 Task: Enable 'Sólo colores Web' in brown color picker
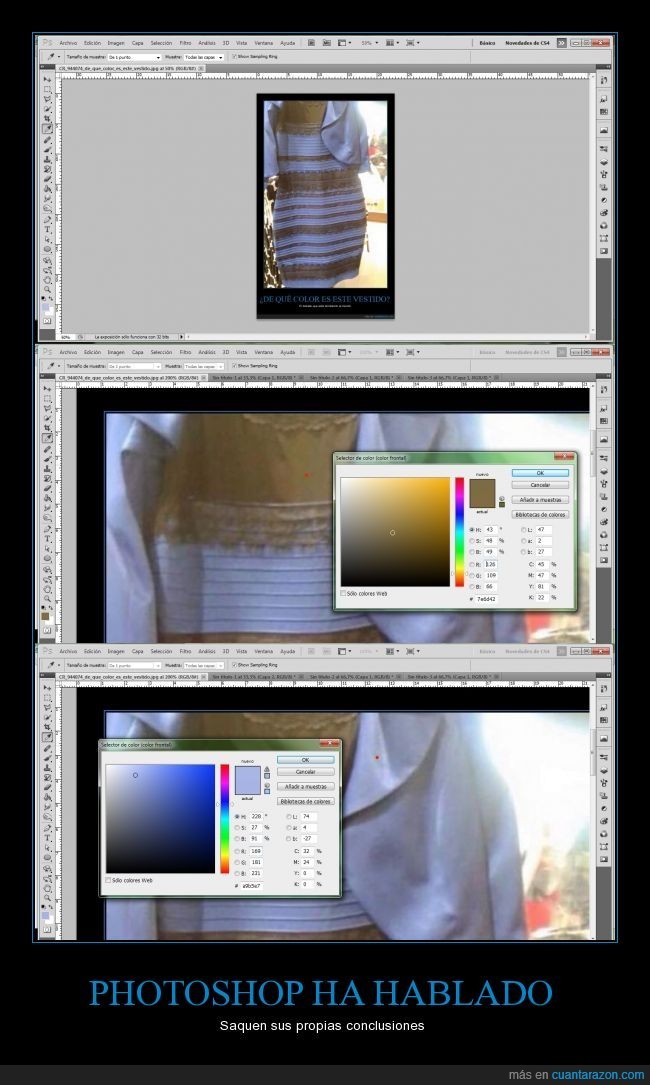pyautogui.click(x=344, y=593)
